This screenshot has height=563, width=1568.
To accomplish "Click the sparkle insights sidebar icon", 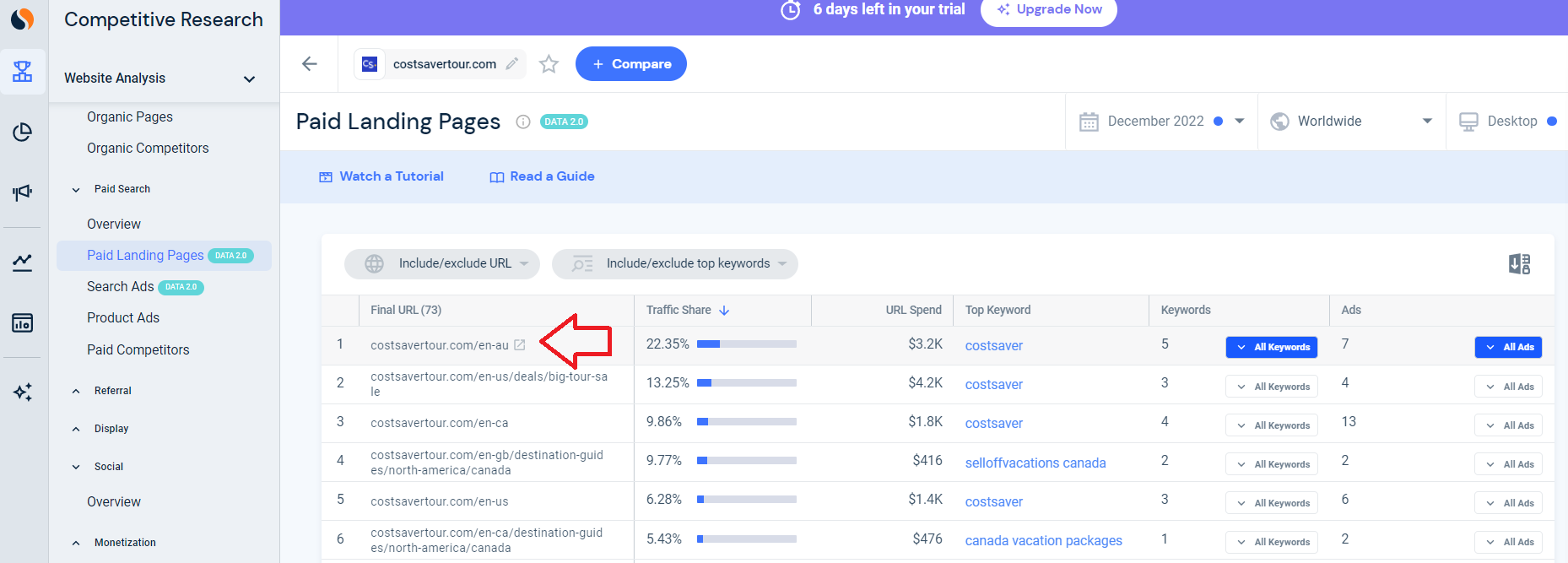I will [23, 392].
